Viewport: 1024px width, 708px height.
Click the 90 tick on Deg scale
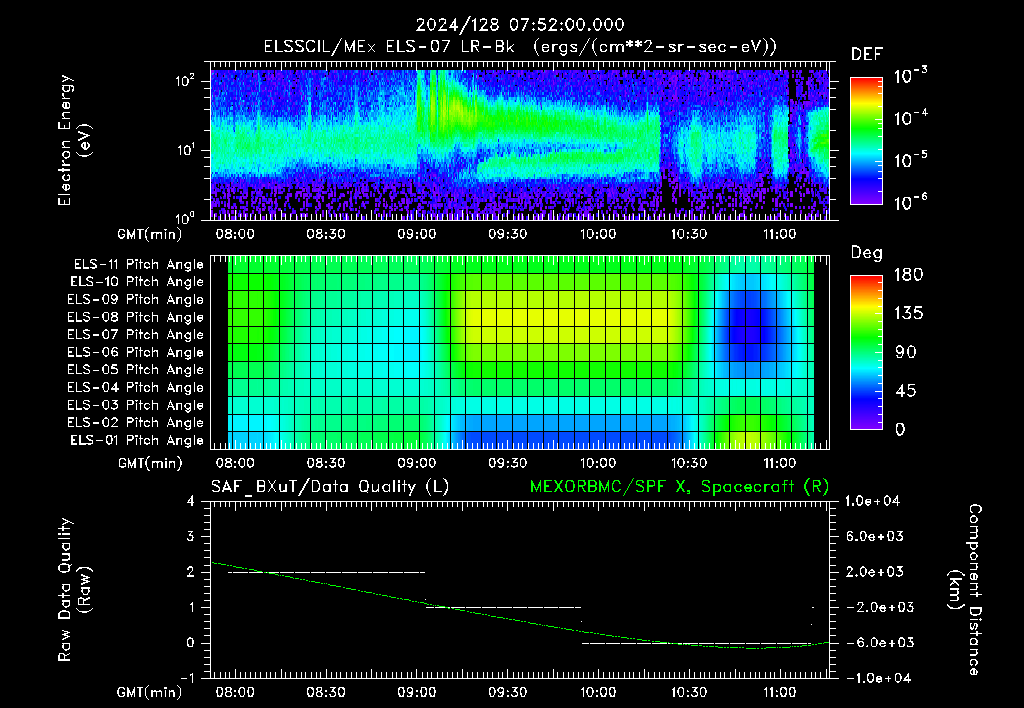pos(905,352)
